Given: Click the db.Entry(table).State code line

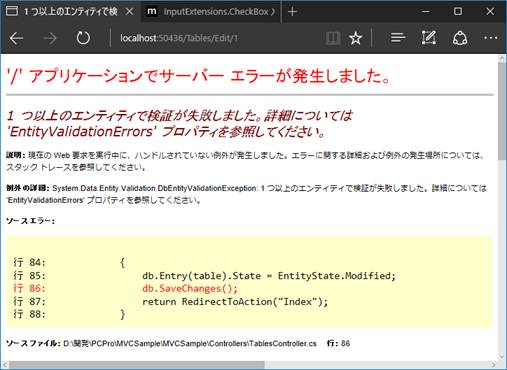Looking at the screenshot, I should 269,276.
